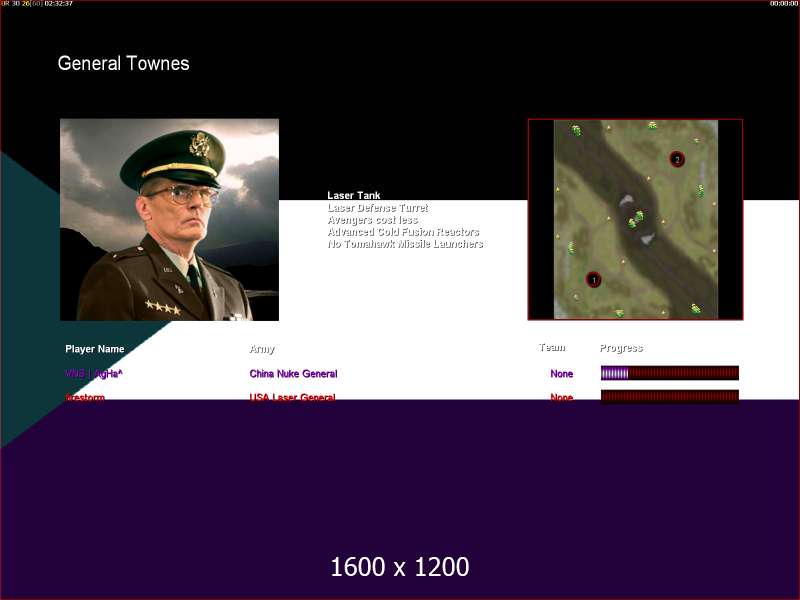Click the Avengers cost less text

pyautogui.click(x=372, y=220)
